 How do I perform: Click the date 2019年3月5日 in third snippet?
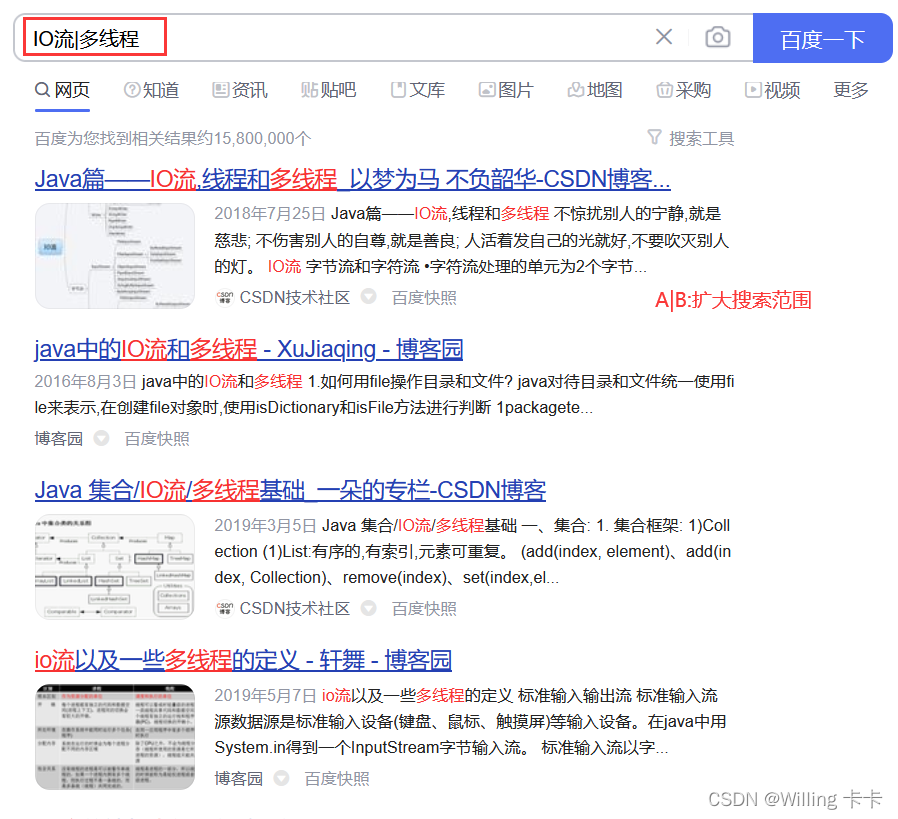[266, 525]
